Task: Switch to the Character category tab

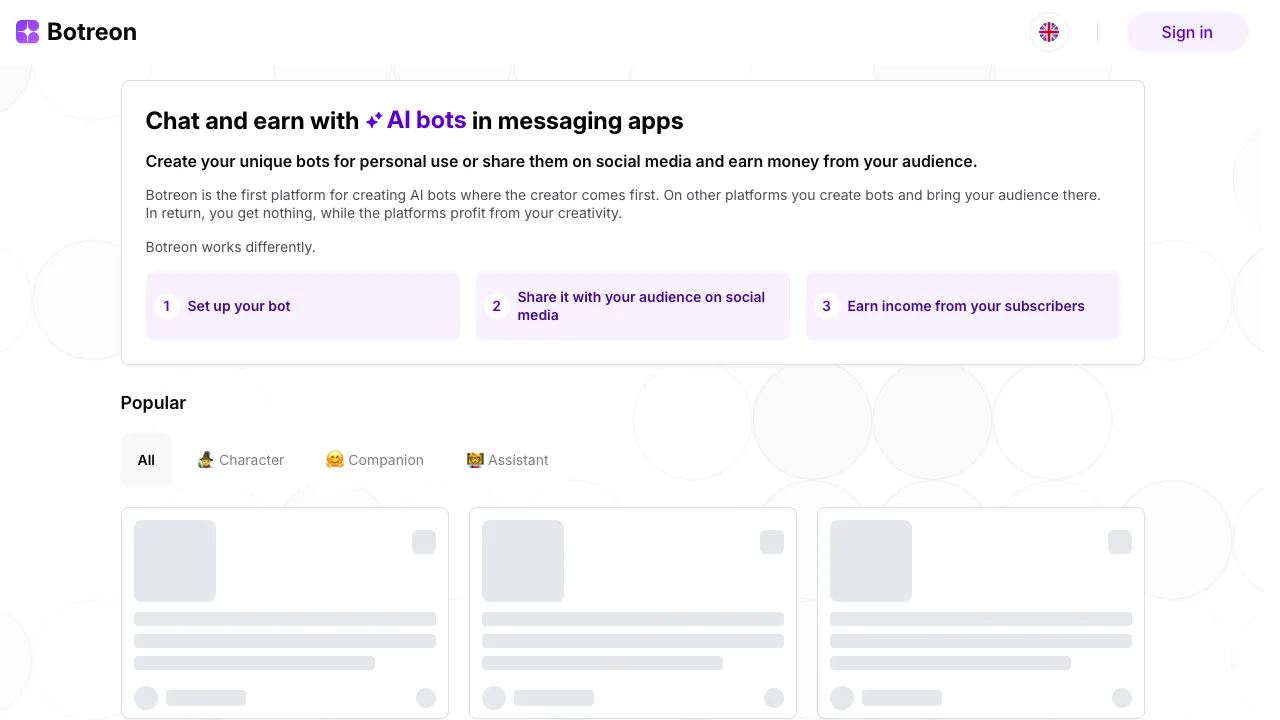Action: 241,460
